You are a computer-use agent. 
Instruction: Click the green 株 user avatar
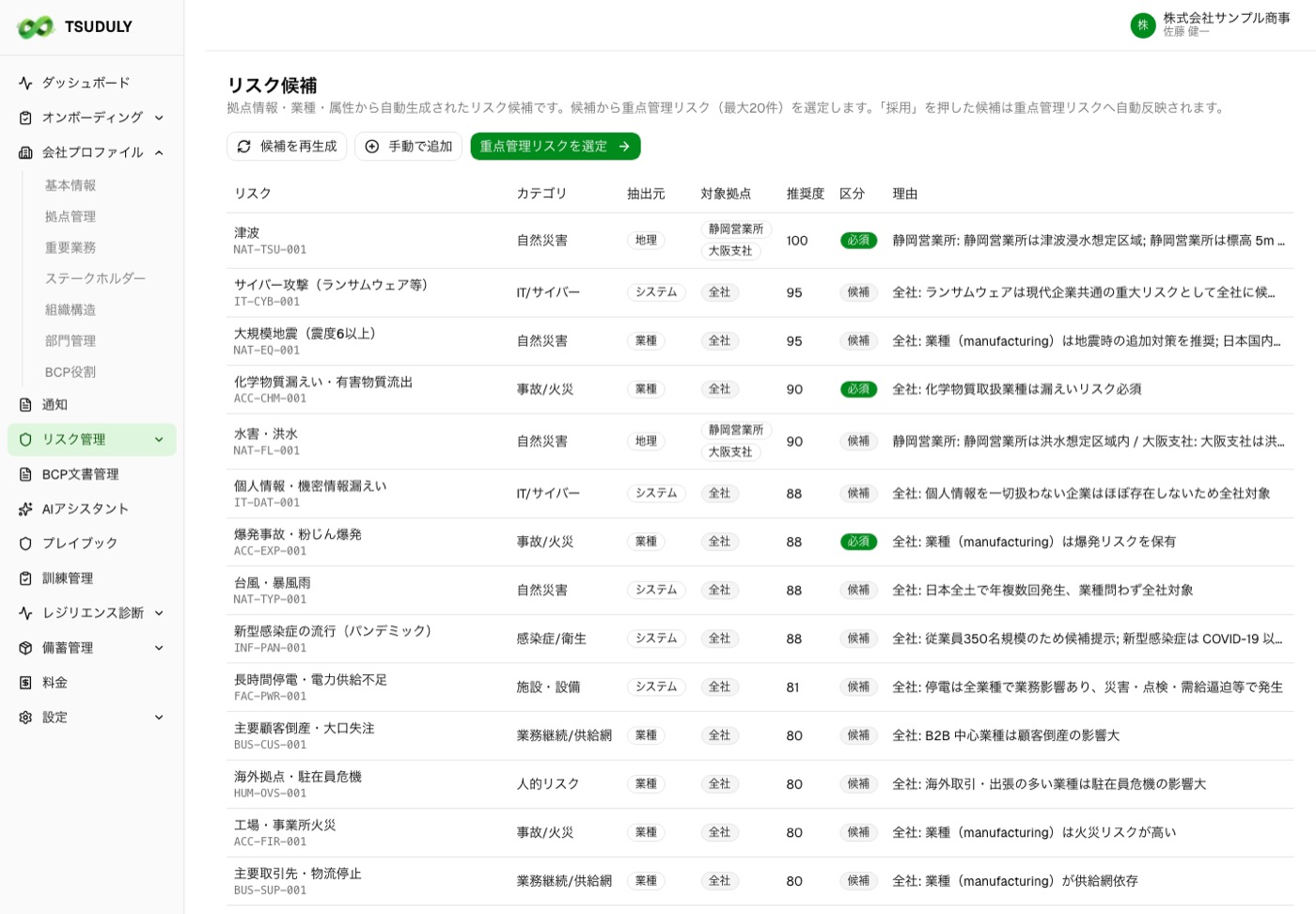[x=1143, y=25]
